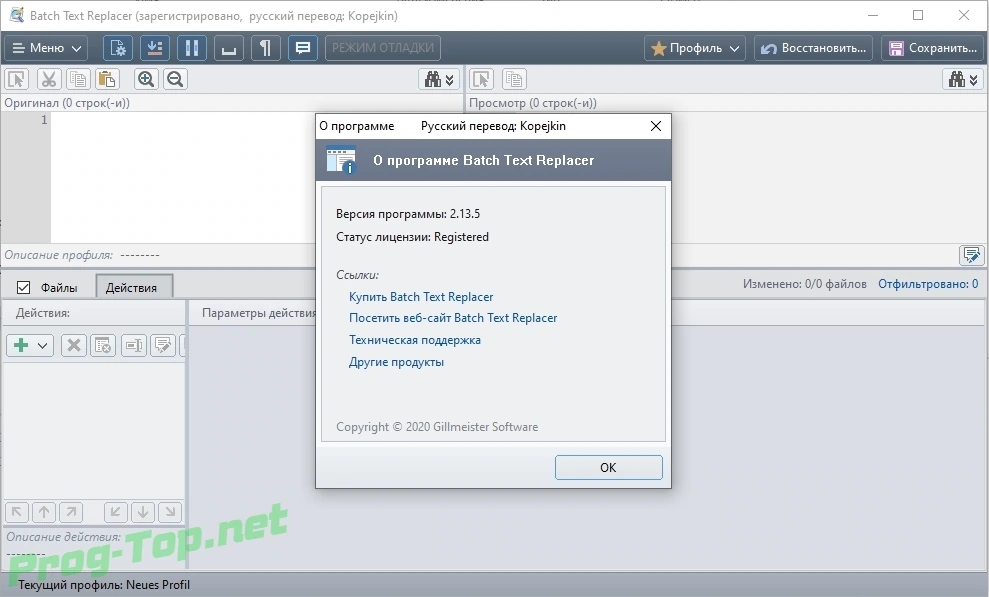The height and width of the screenshot is (597, 989).
Task: Click the Copy icon in Оригинал toolbar
Action: click(78, 79)
